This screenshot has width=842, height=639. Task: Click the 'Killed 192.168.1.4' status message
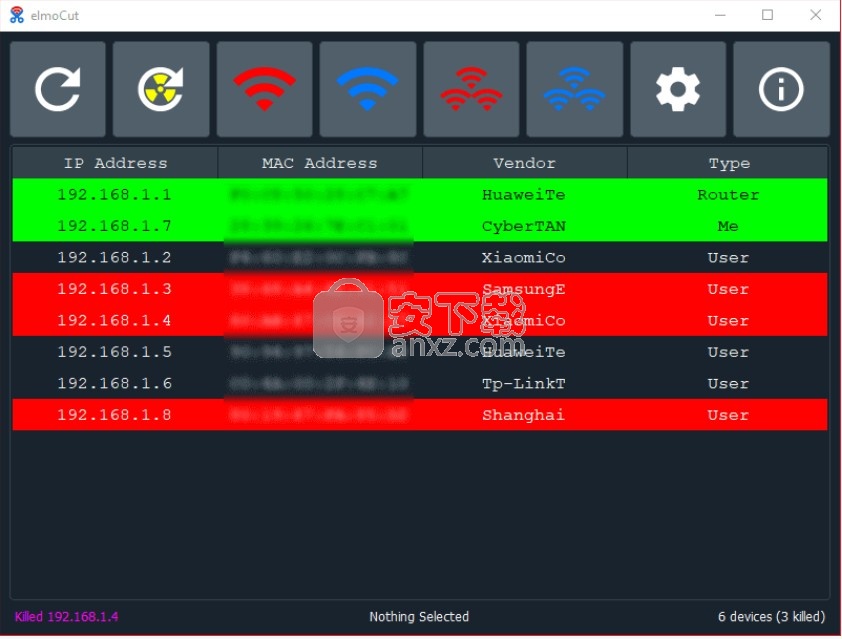[67, 616]
